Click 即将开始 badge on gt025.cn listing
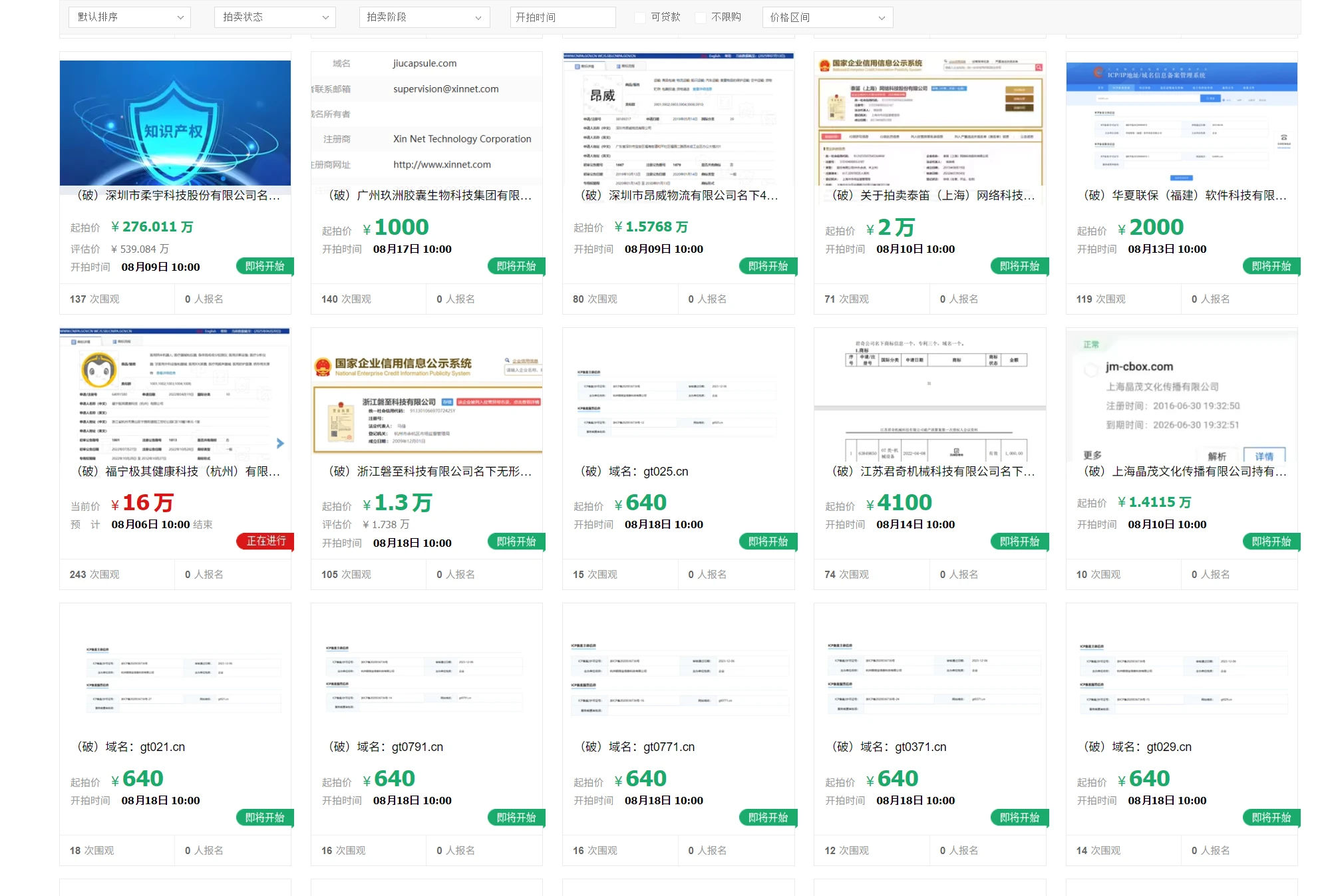 tap(768, 541)
